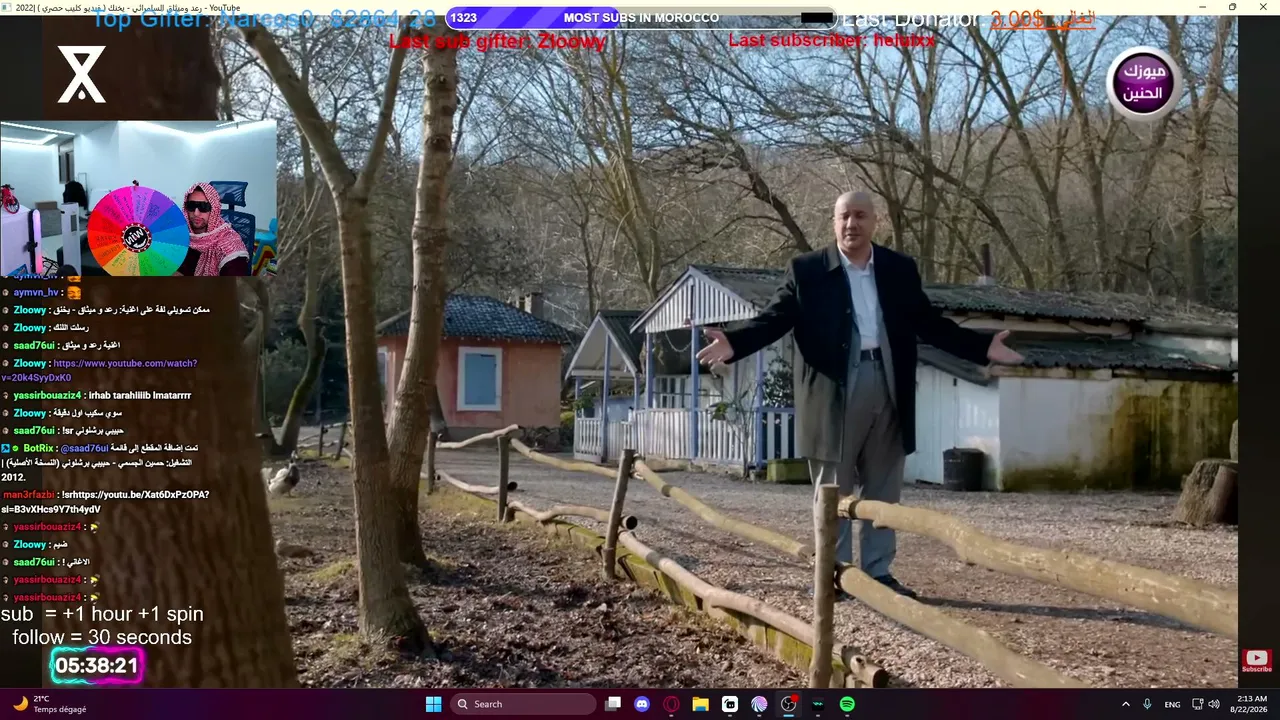The image size is (1280, 720).
Task: Click the colorful spin wheel in webcam overlay
Action: click(137, 230)
